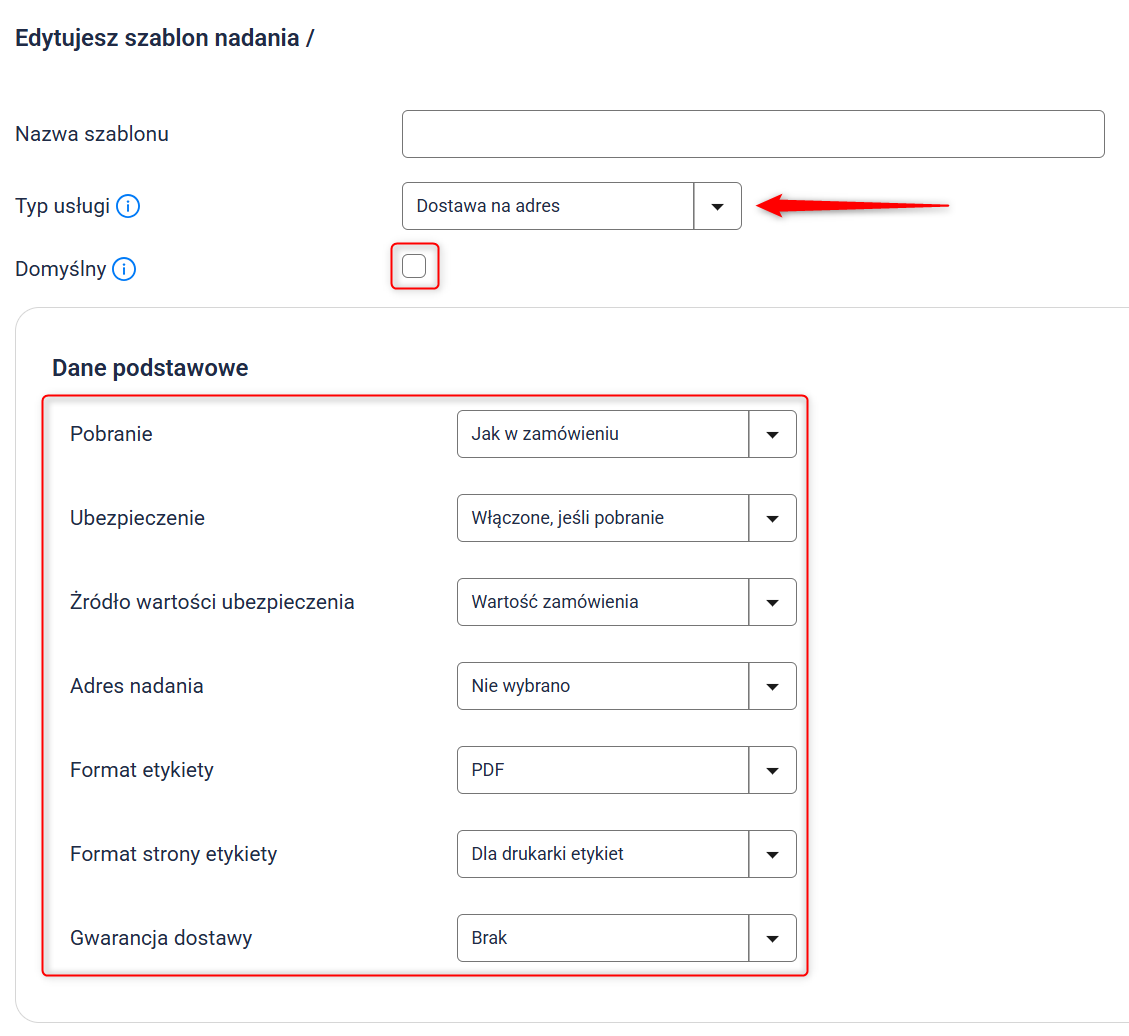Click the caret arrow of Typ usługi dropdown
The height and width of the screenshot is (1036, 1129).
coord(717,206)
